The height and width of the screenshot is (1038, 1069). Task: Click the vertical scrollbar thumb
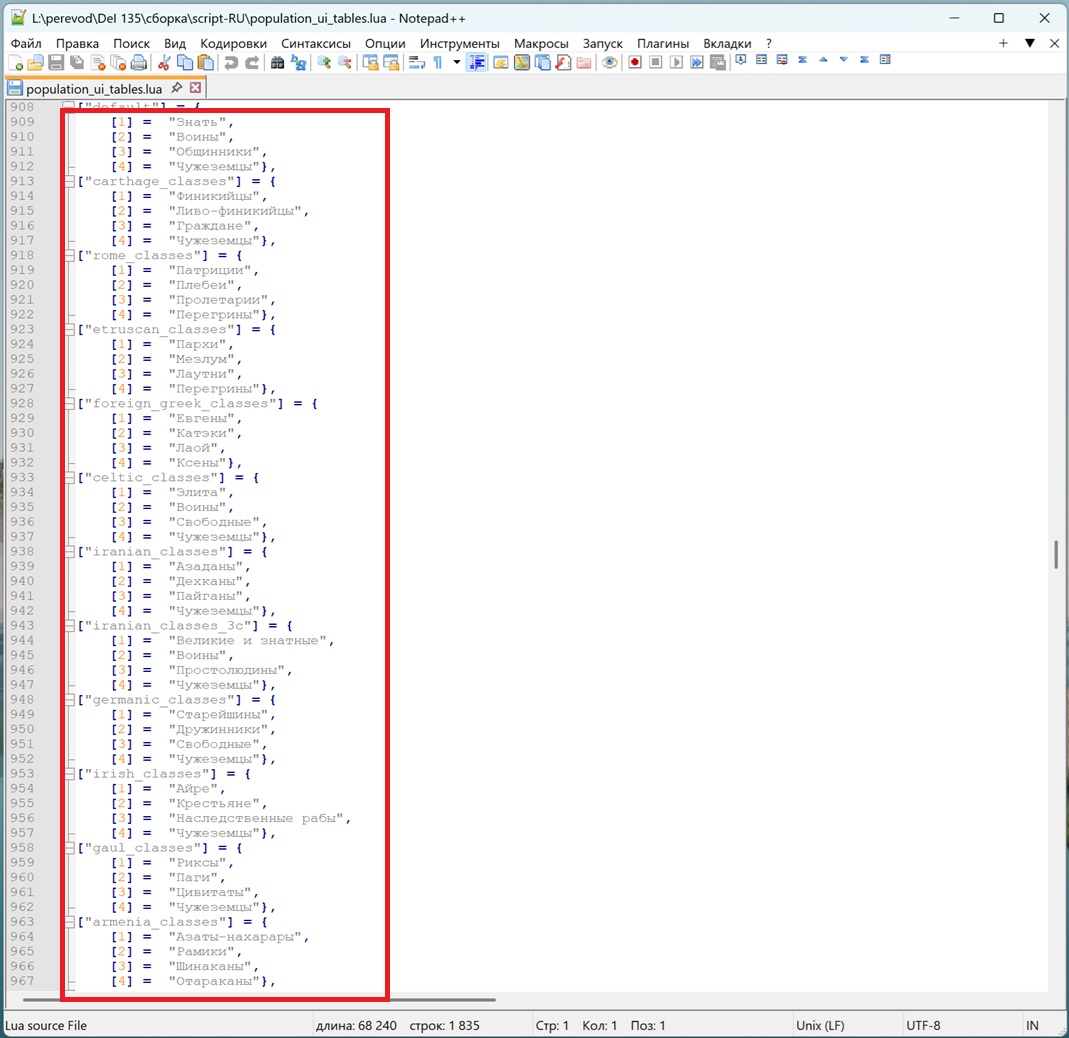point(1056,555)
